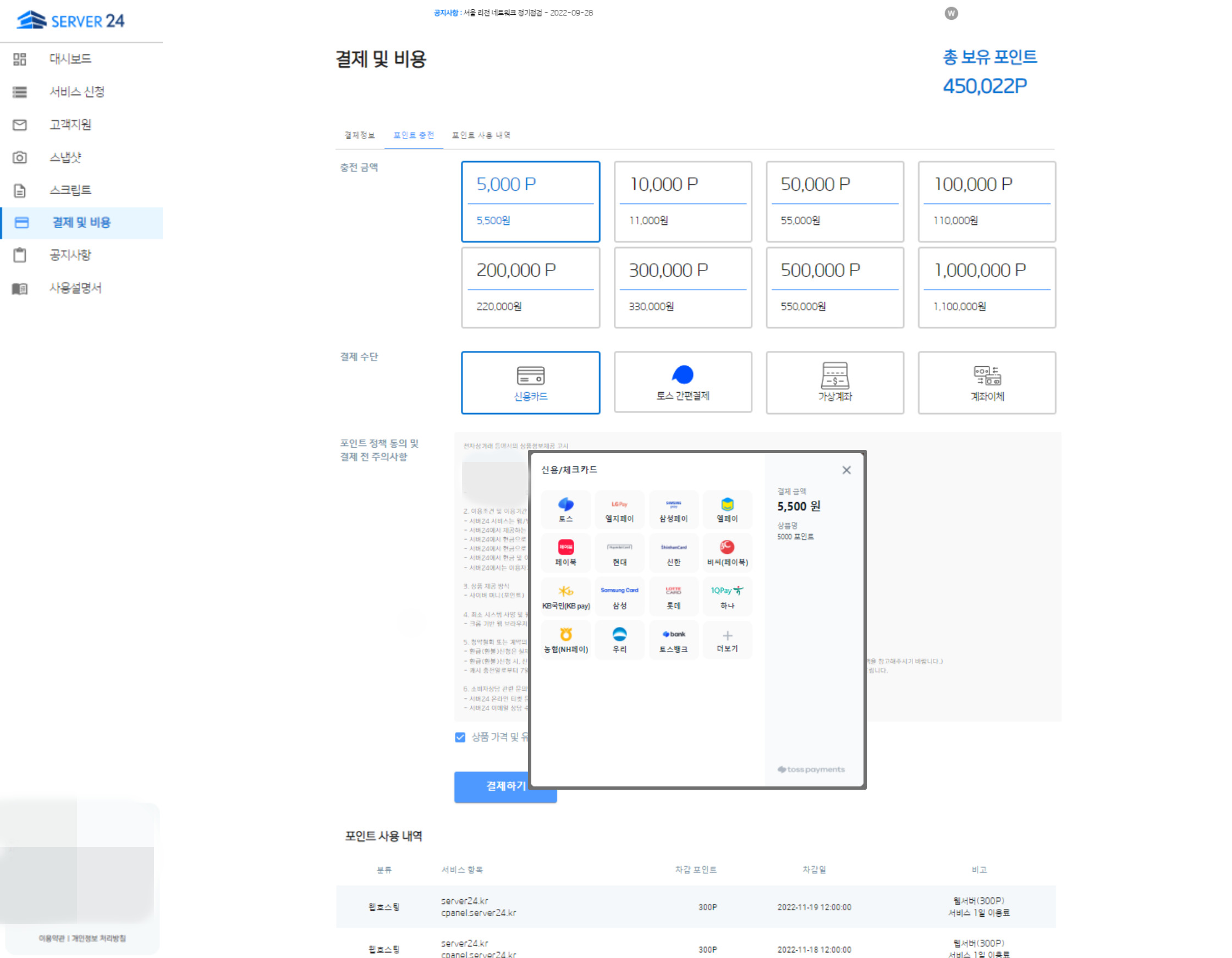Choose 신용카드 payment method
1232x958 pixels.
(x=530, y=383)
